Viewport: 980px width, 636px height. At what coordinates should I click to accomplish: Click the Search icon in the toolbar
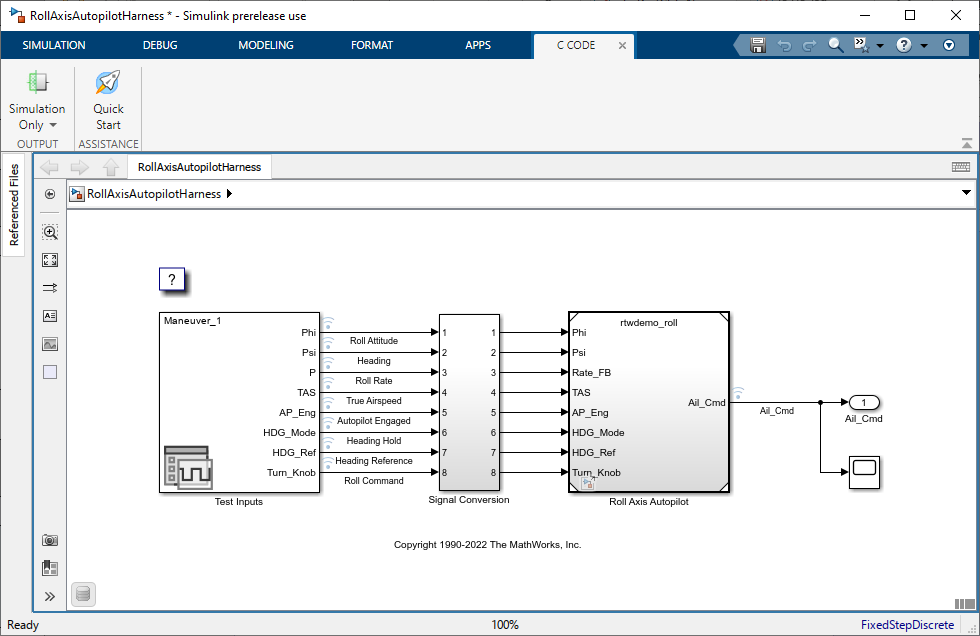pos(835,45)
